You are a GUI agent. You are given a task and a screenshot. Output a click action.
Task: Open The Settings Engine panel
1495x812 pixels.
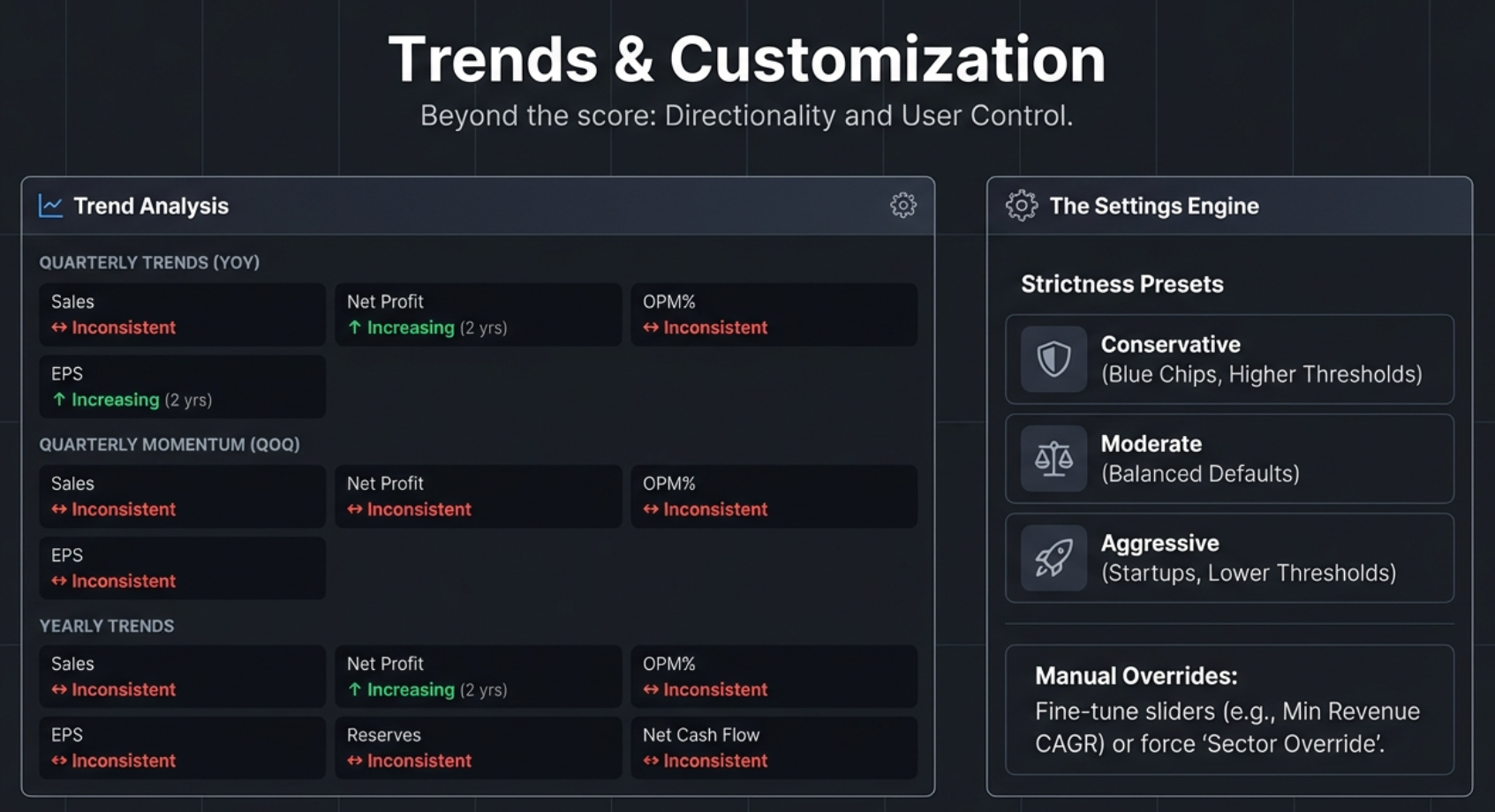point(1154,205)
